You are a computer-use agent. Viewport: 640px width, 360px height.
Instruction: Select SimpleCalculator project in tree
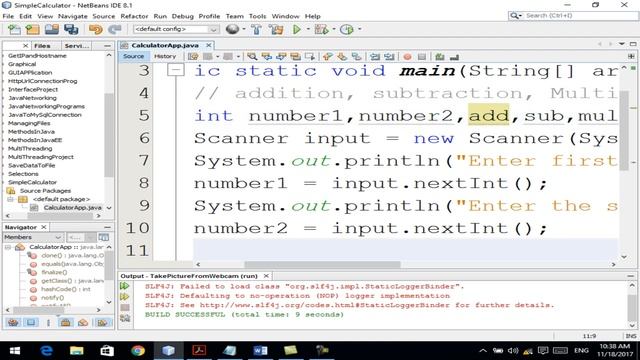32,182
